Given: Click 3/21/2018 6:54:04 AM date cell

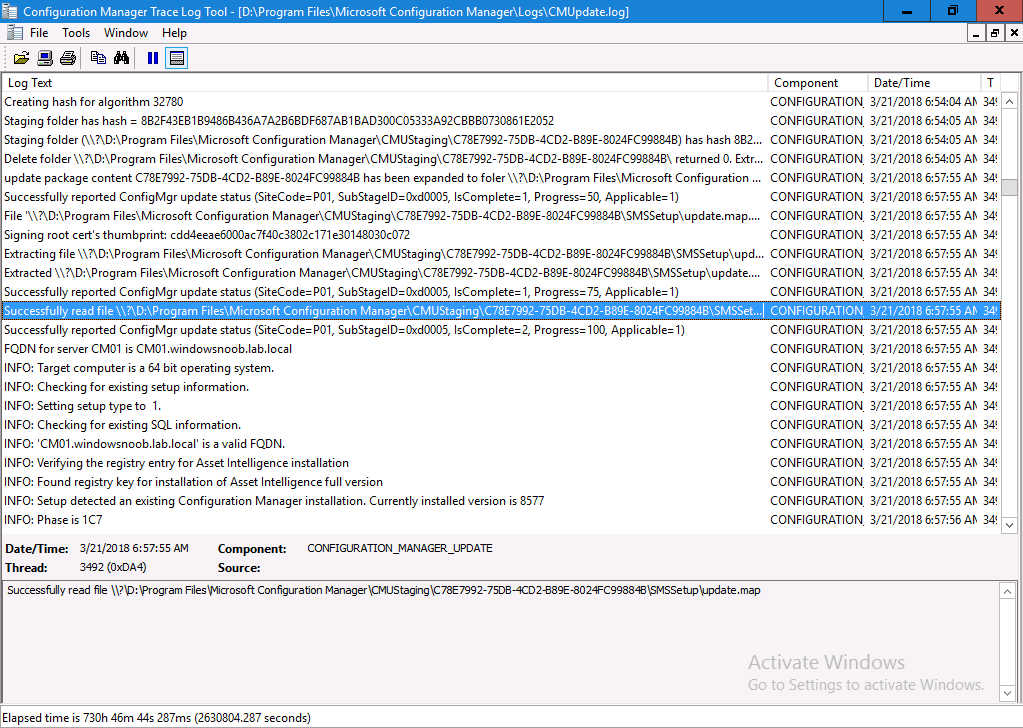Looking at the screenshot, I should pyautogui.click(x=923, y=102).
